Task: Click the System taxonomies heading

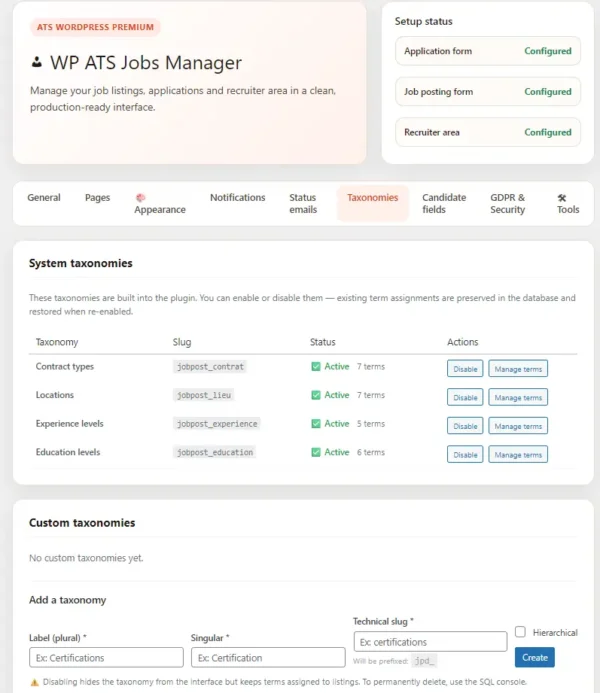Action: (x=81, y=263)
